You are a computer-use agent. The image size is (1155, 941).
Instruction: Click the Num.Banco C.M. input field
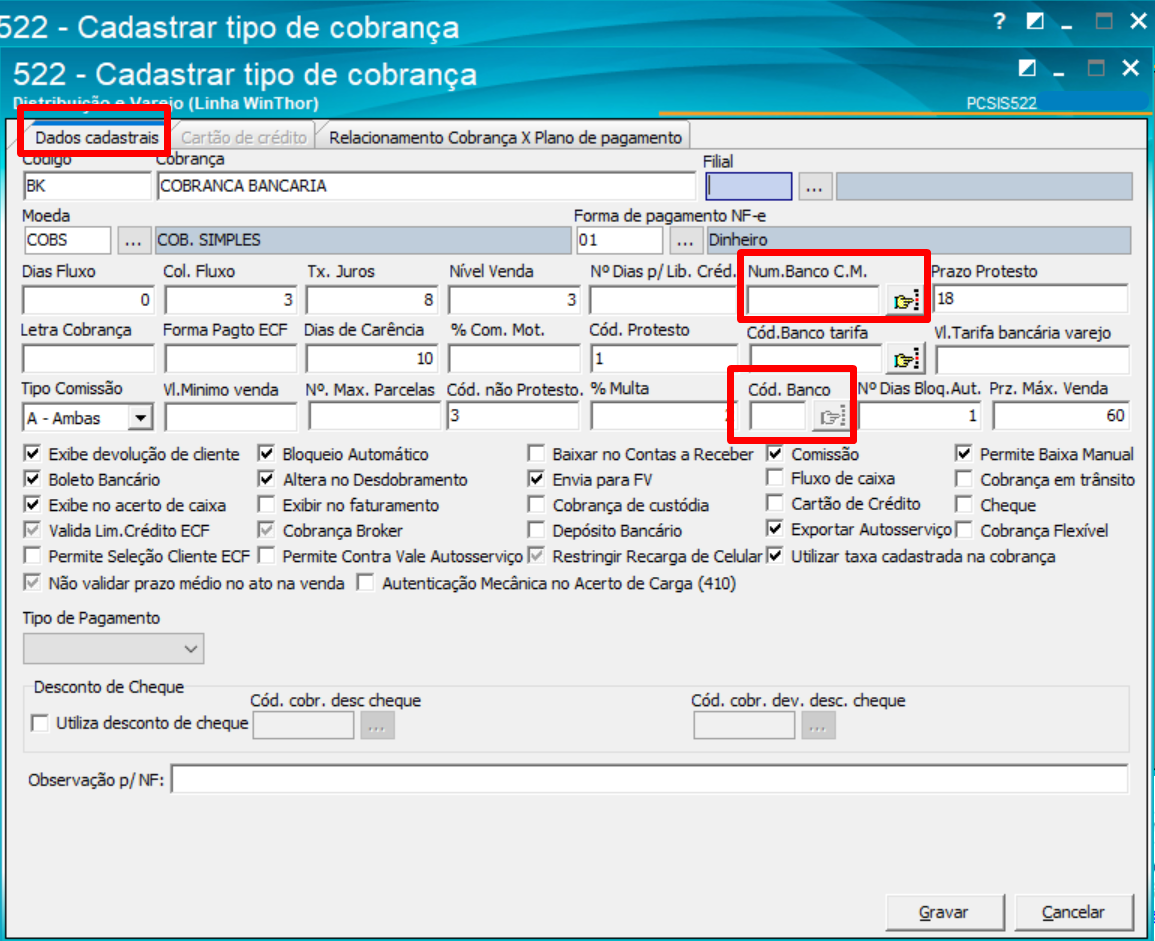(814, 300)
